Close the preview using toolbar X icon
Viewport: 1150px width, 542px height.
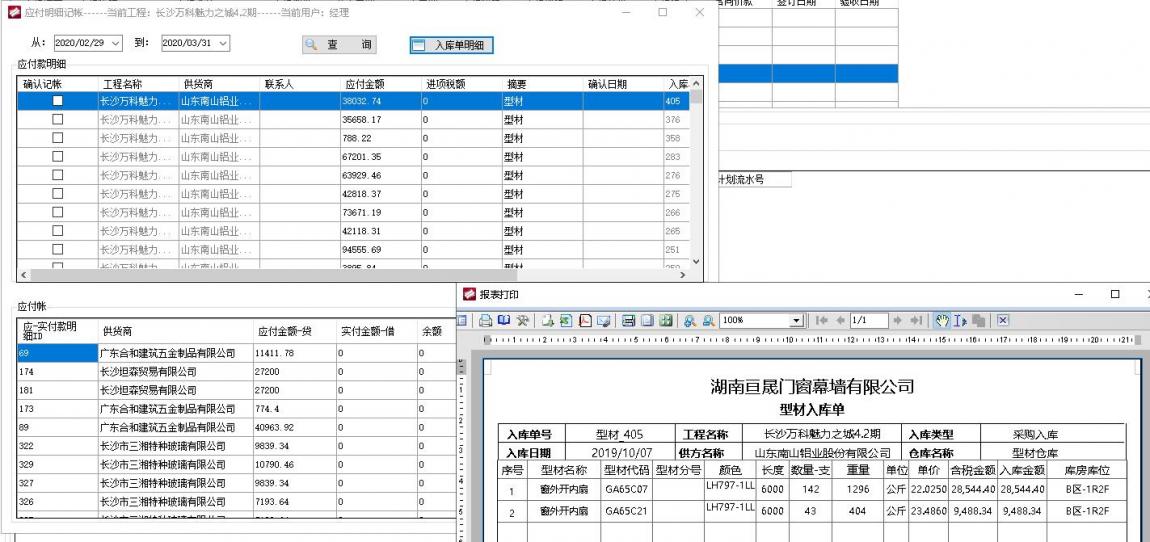coord(1003,321)
